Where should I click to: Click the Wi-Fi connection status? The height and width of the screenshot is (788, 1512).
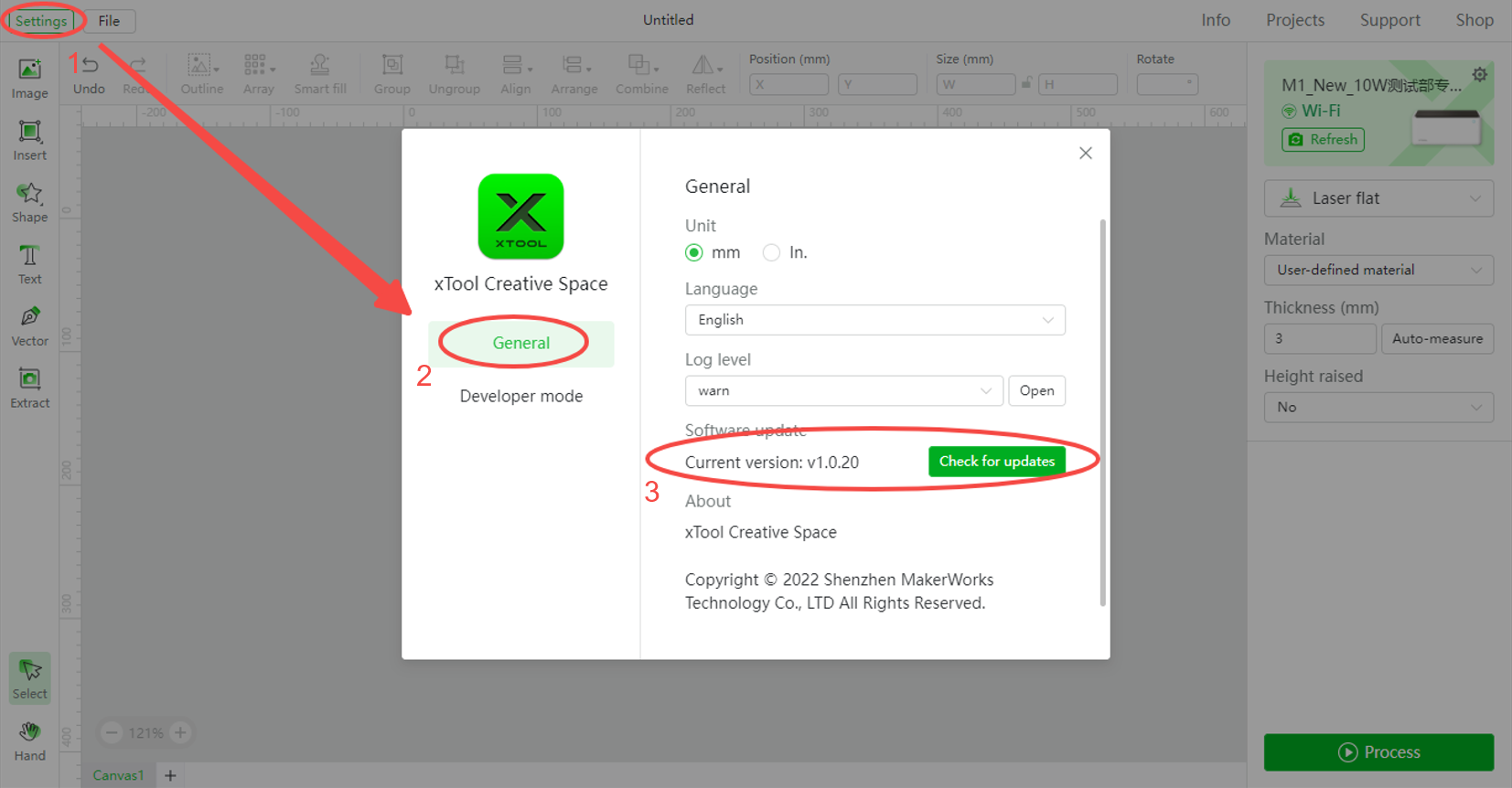pos(1311,111)
